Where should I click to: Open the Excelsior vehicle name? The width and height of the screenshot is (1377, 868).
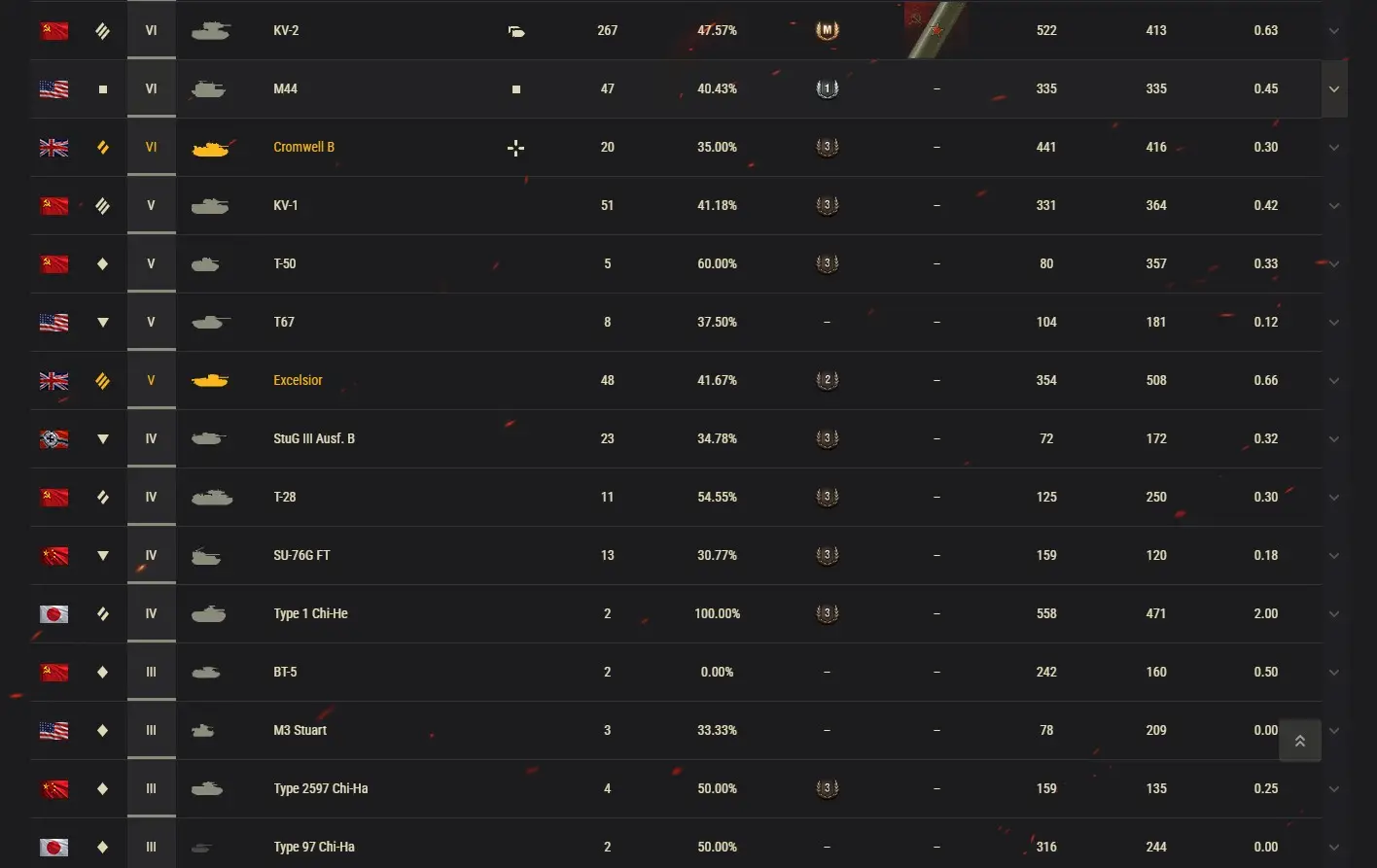(x=298, y=380)
